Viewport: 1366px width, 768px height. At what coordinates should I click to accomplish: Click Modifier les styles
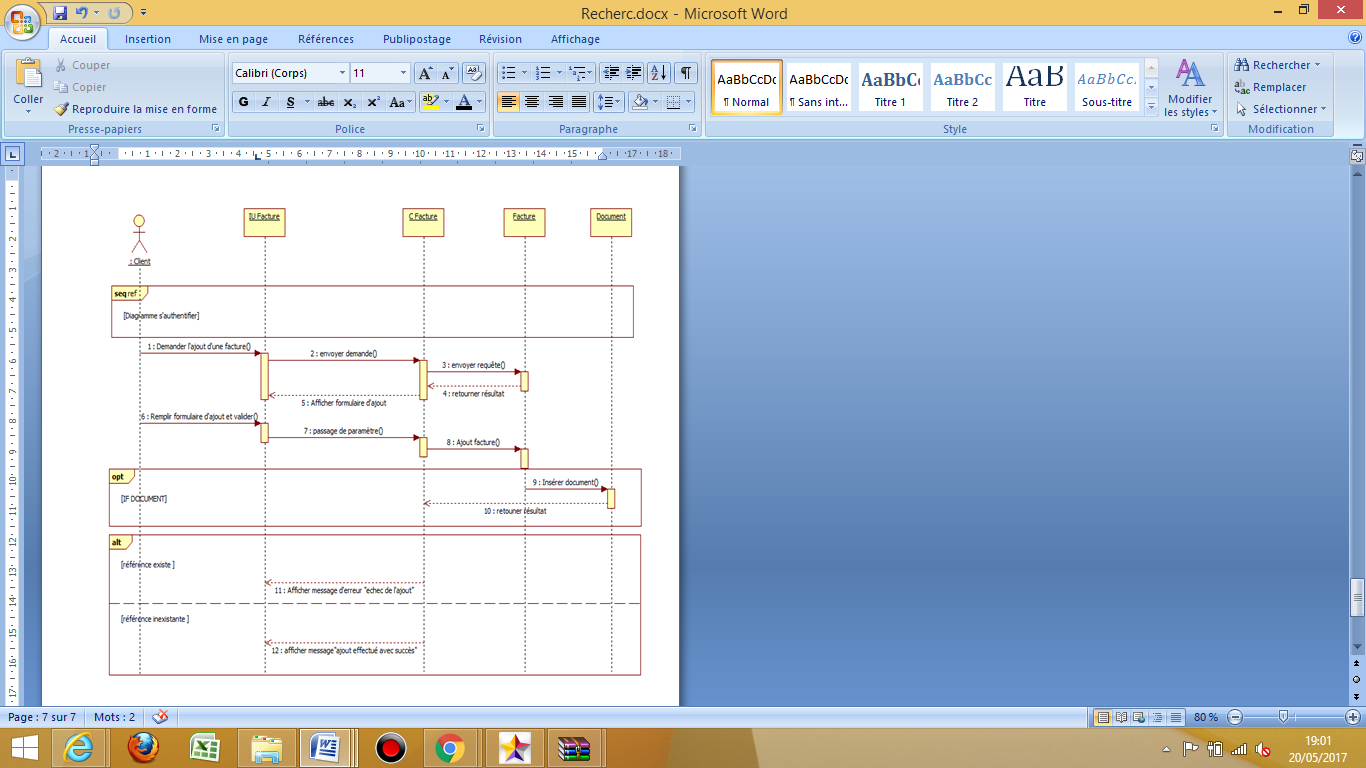pos(1190,88)
